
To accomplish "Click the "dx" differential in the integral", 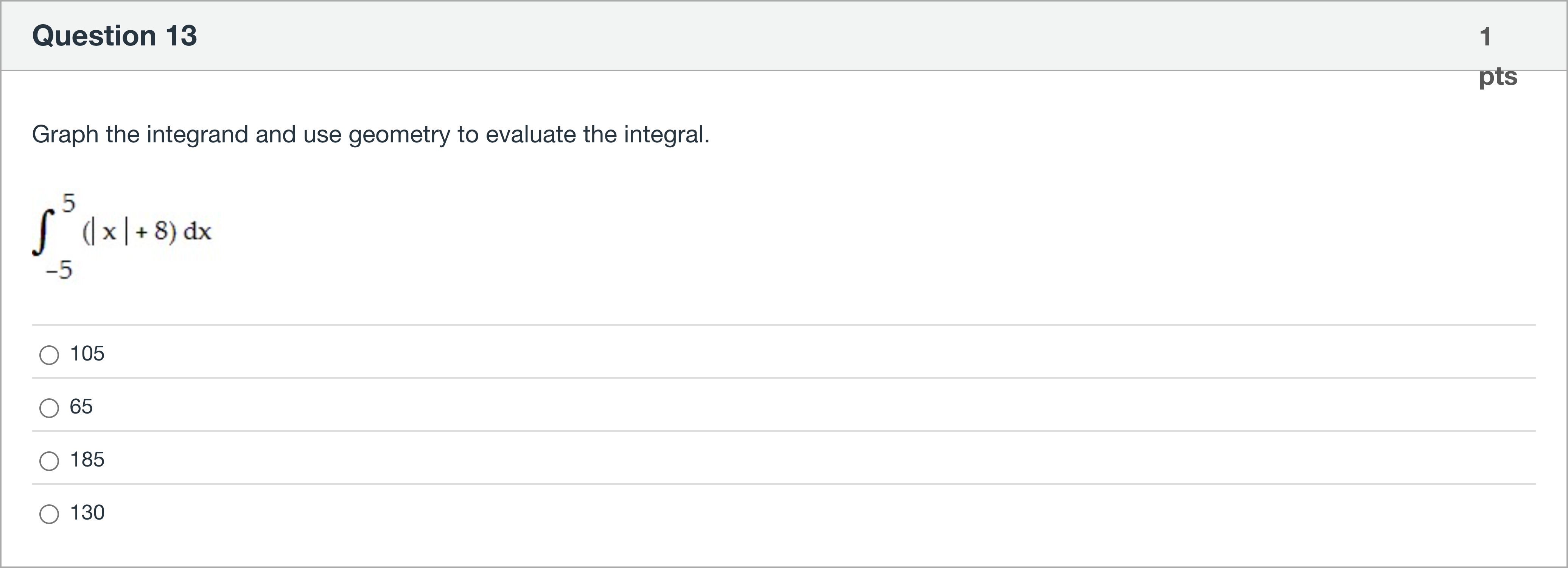I will pyautogui.click(x=197, y=232).
